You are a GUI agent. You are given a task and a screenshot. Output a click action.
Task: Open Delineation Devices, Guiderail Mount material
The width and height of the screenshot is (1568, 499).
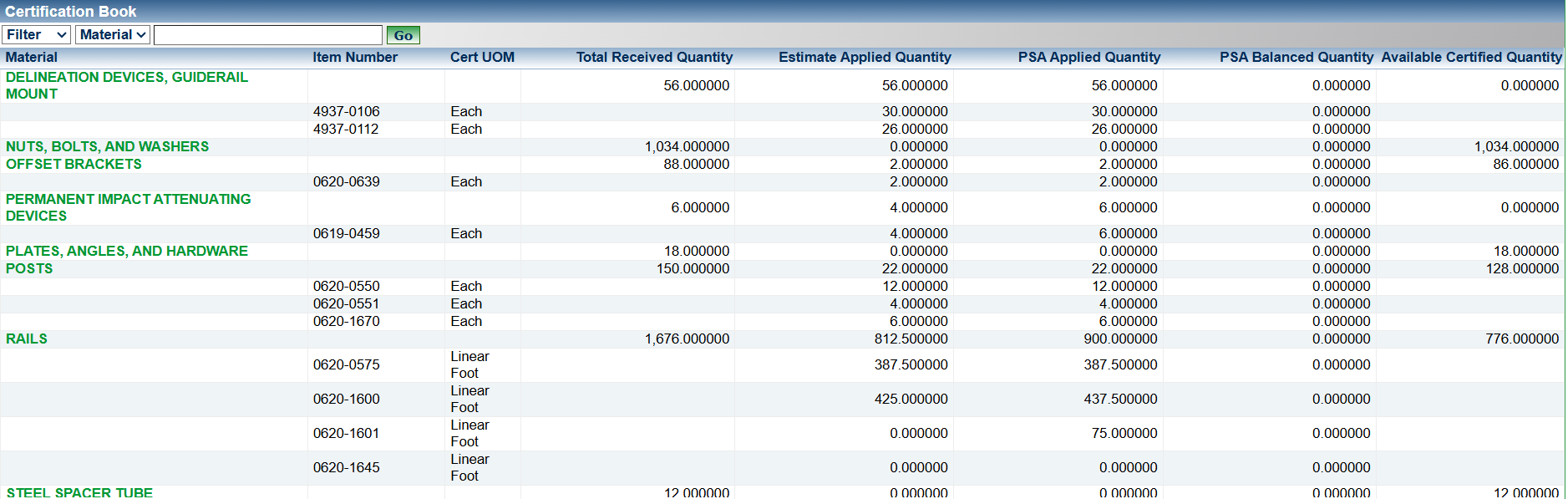point(127,85)
